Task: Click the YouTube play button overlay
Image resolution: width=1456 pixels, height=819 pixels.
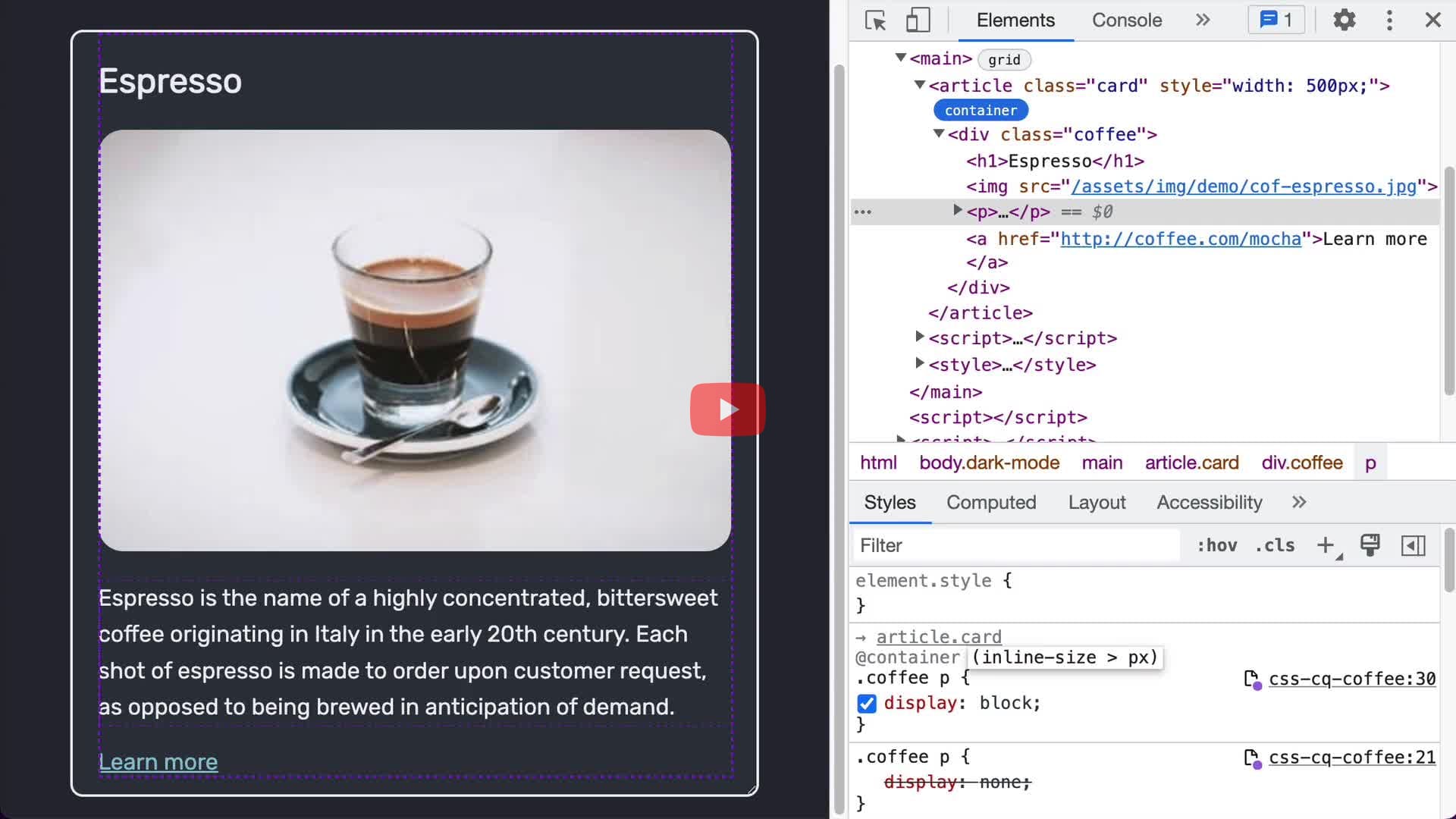Action: click(727, 409)
